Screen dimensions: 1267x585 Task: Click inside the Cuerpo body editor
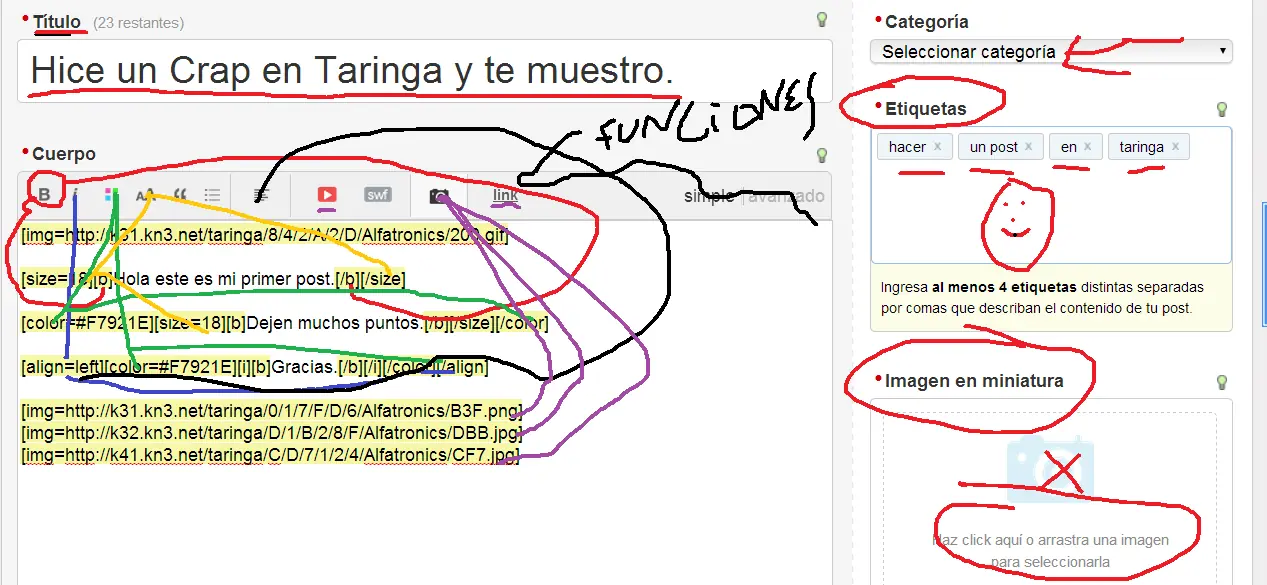(x=425, y=402)
